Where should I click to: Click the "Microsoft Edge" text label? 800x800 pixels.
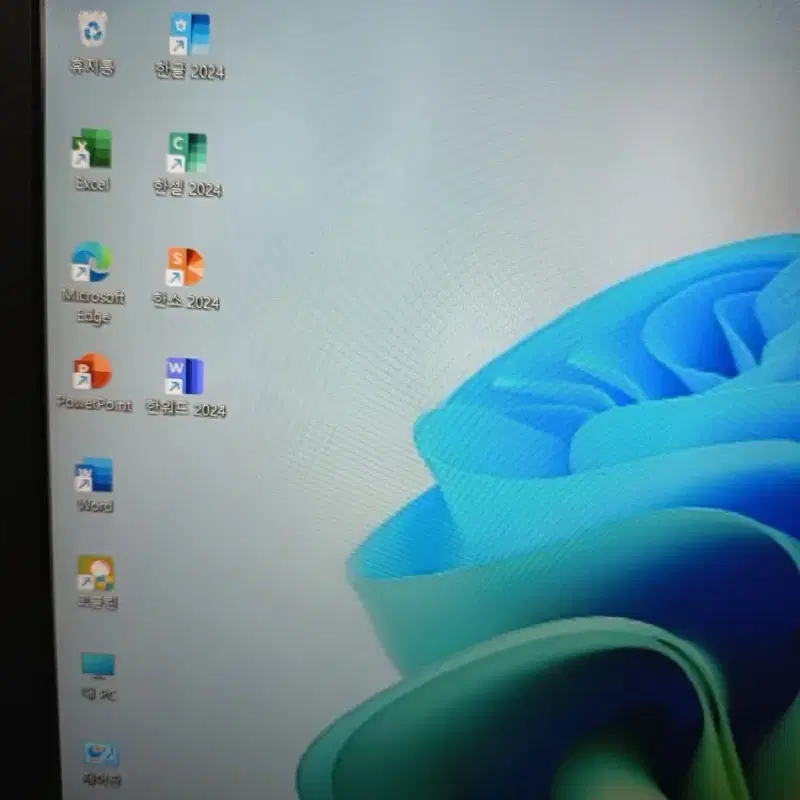point(93,306)
